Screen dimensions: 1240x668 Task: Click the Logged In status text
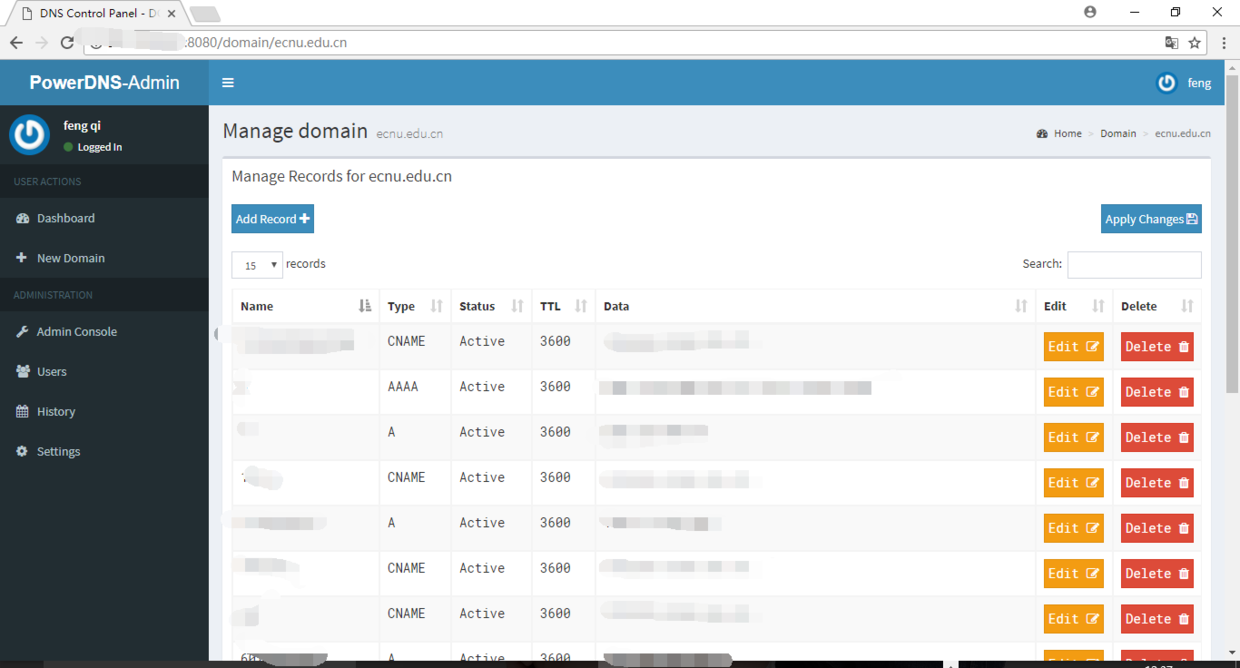(100, 147)
